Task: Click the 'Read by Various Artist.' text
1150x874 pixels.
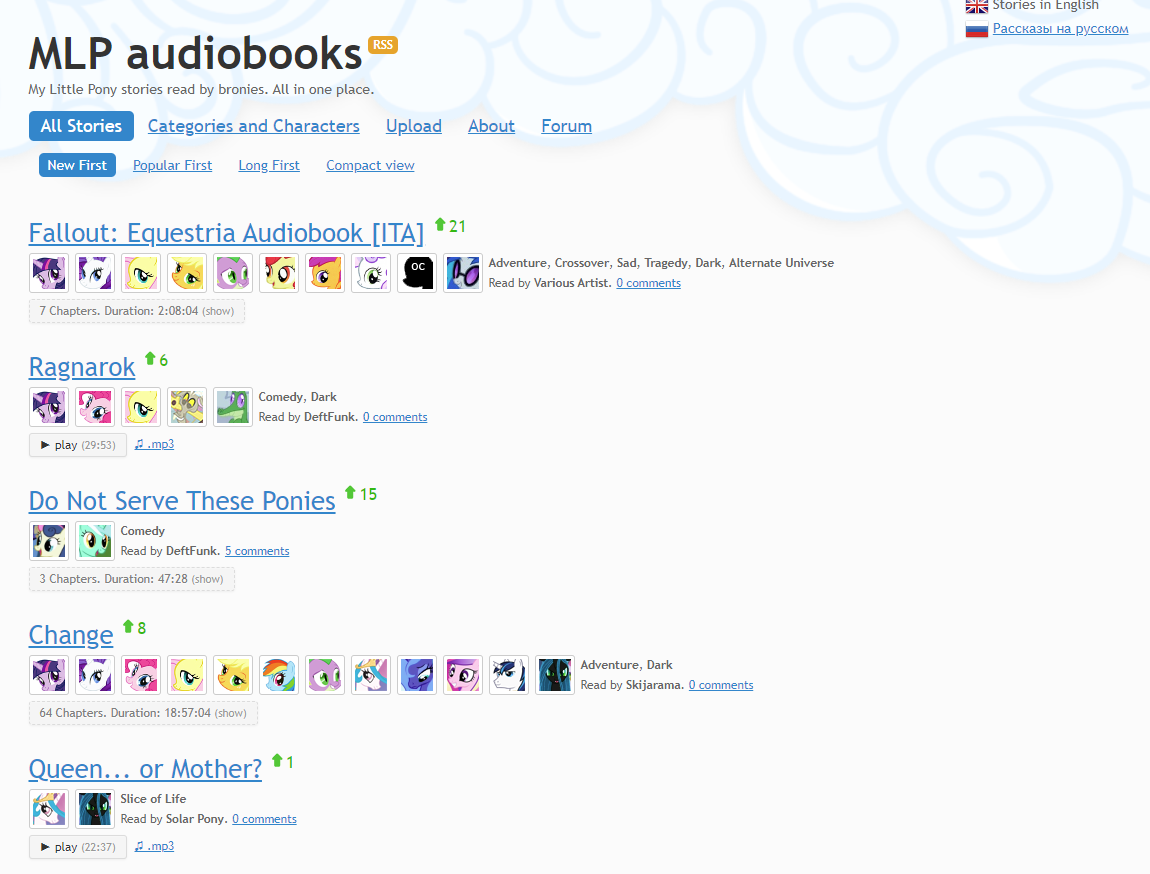Action: (x=550, y=283)
